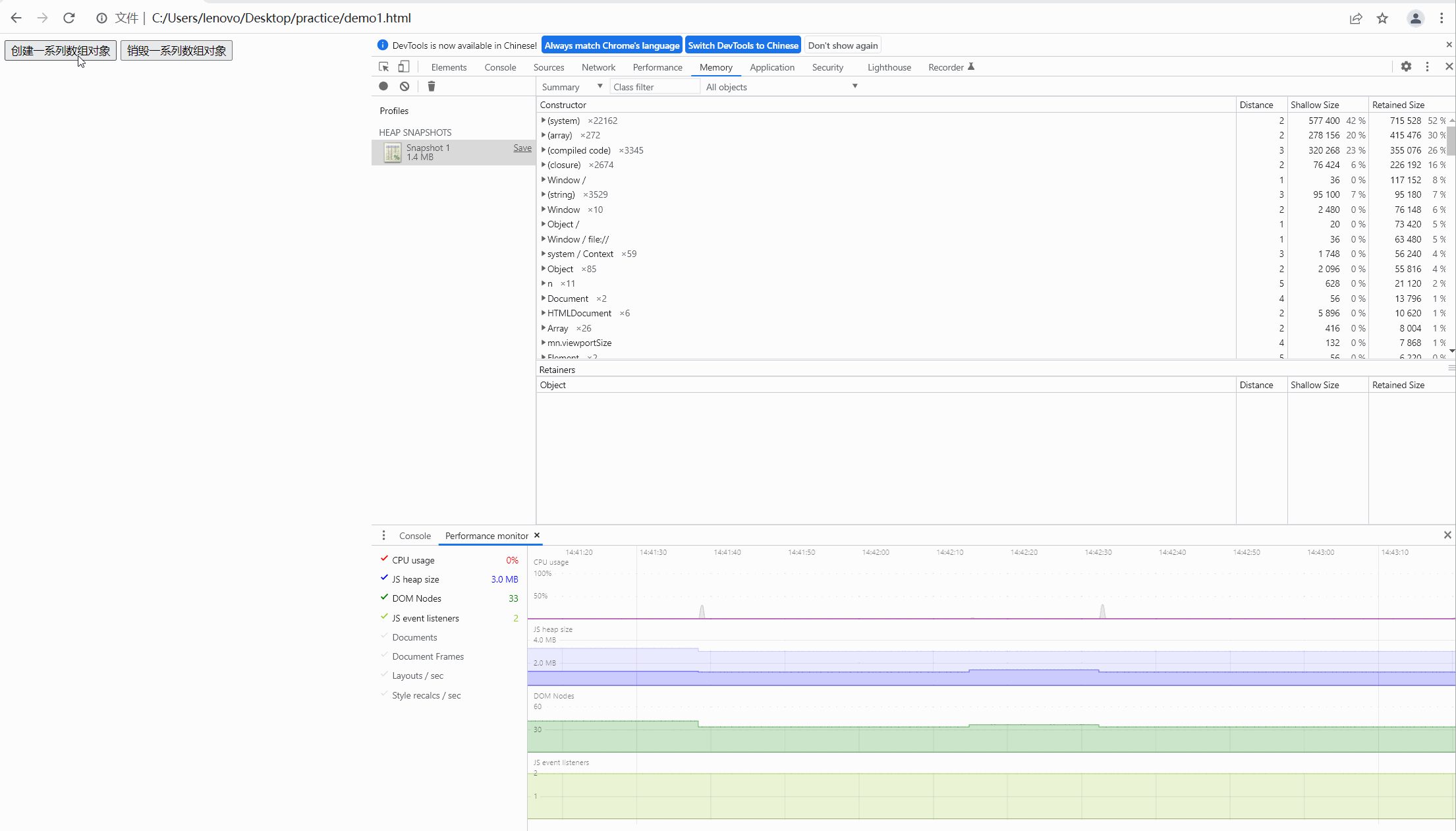Toggle Documents visibility checkbox

coord(384,637)
